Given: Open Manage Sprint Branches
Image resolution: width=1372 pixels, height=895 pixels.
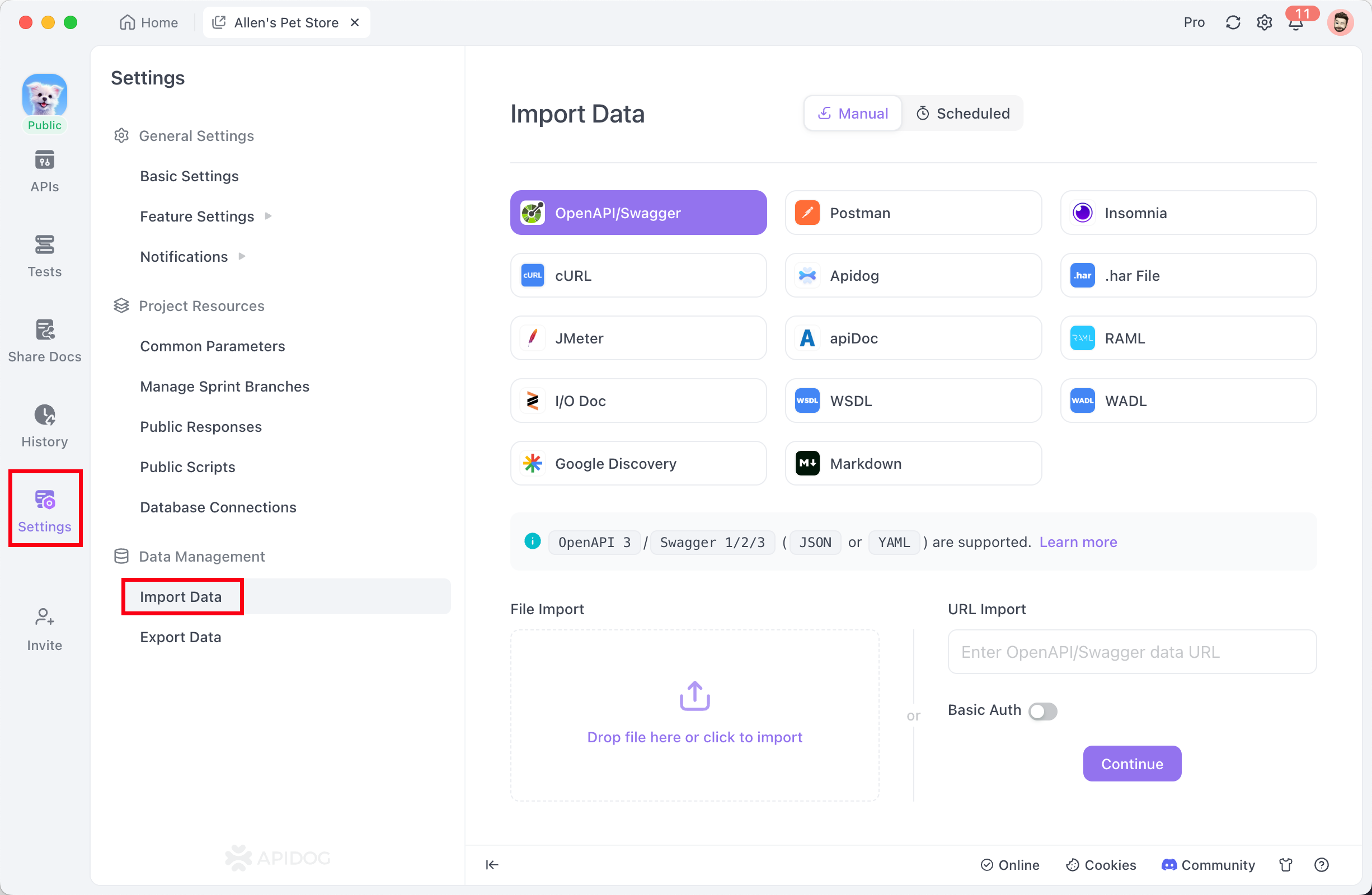Looking at the screenshot, I should point(224,386).
